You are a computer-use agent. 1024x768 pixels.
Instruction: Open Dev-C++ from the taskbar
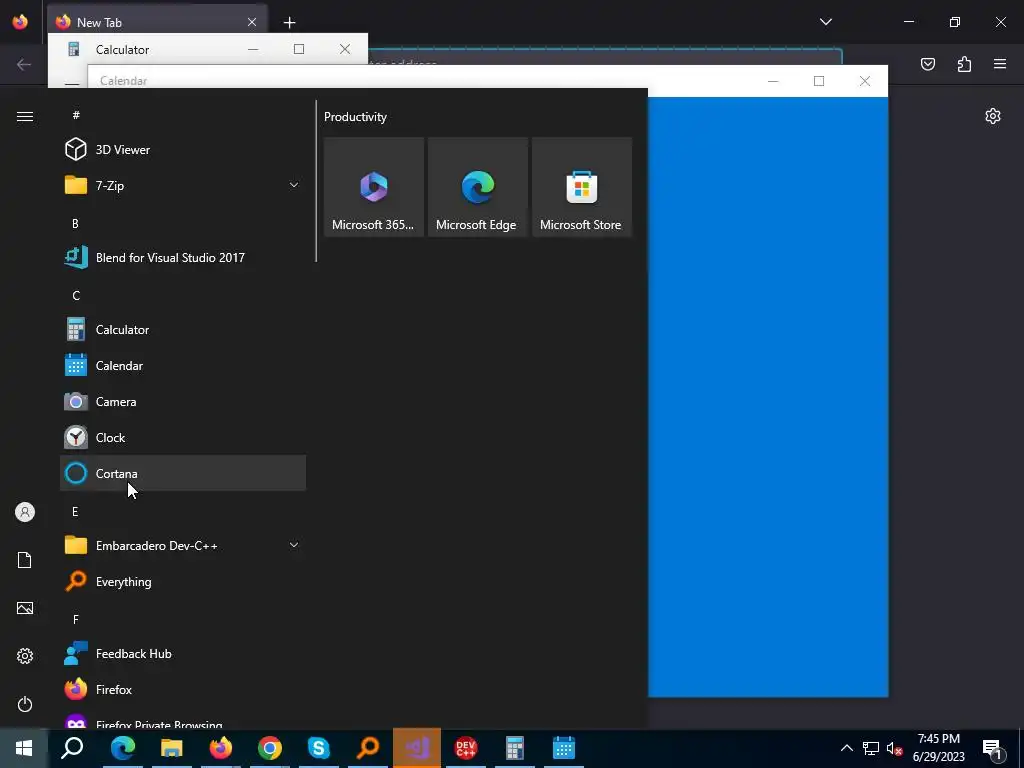tap(466, 748)
